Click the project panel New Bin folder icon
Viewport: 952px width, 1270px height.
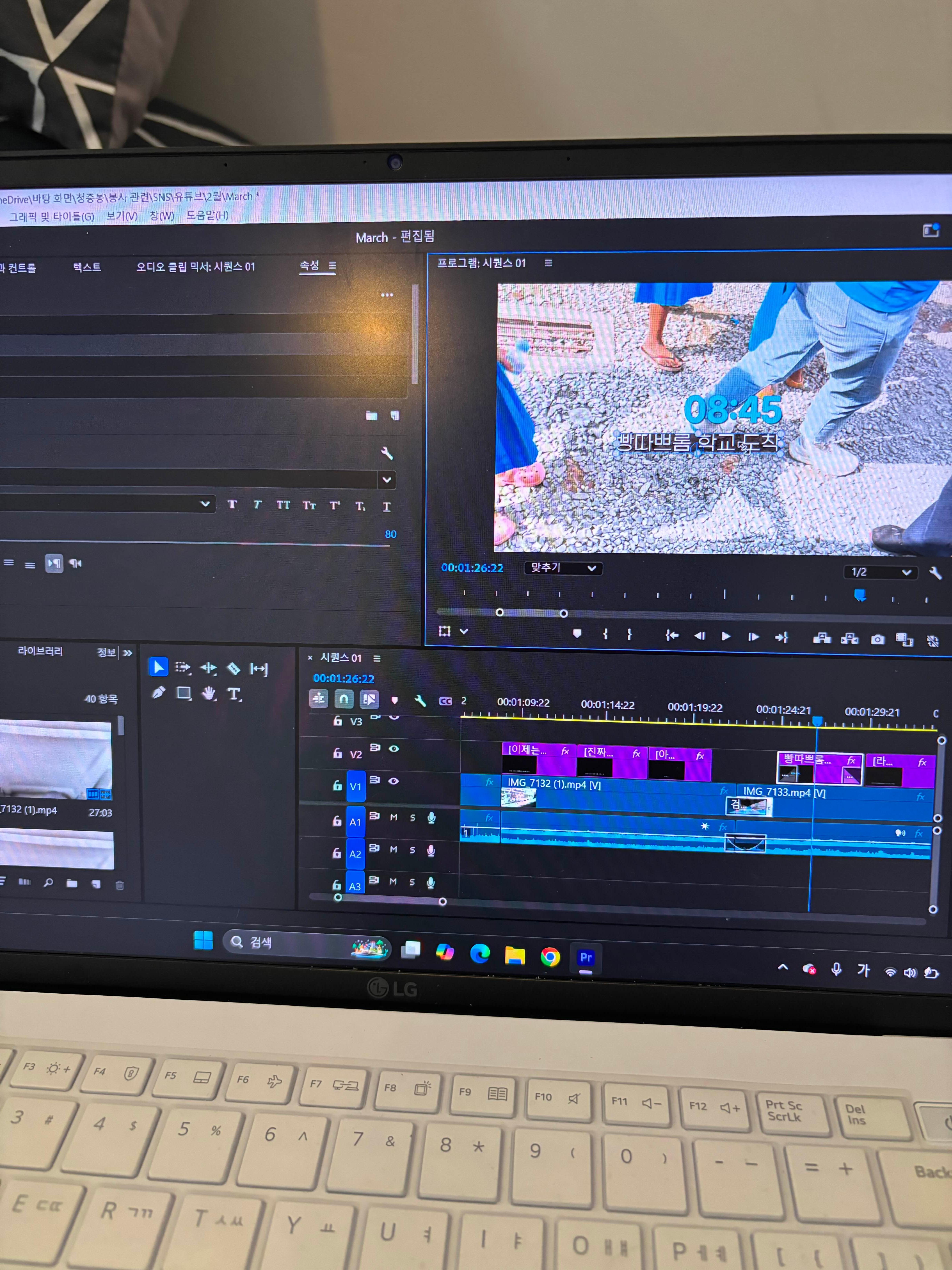pos(72,883)
